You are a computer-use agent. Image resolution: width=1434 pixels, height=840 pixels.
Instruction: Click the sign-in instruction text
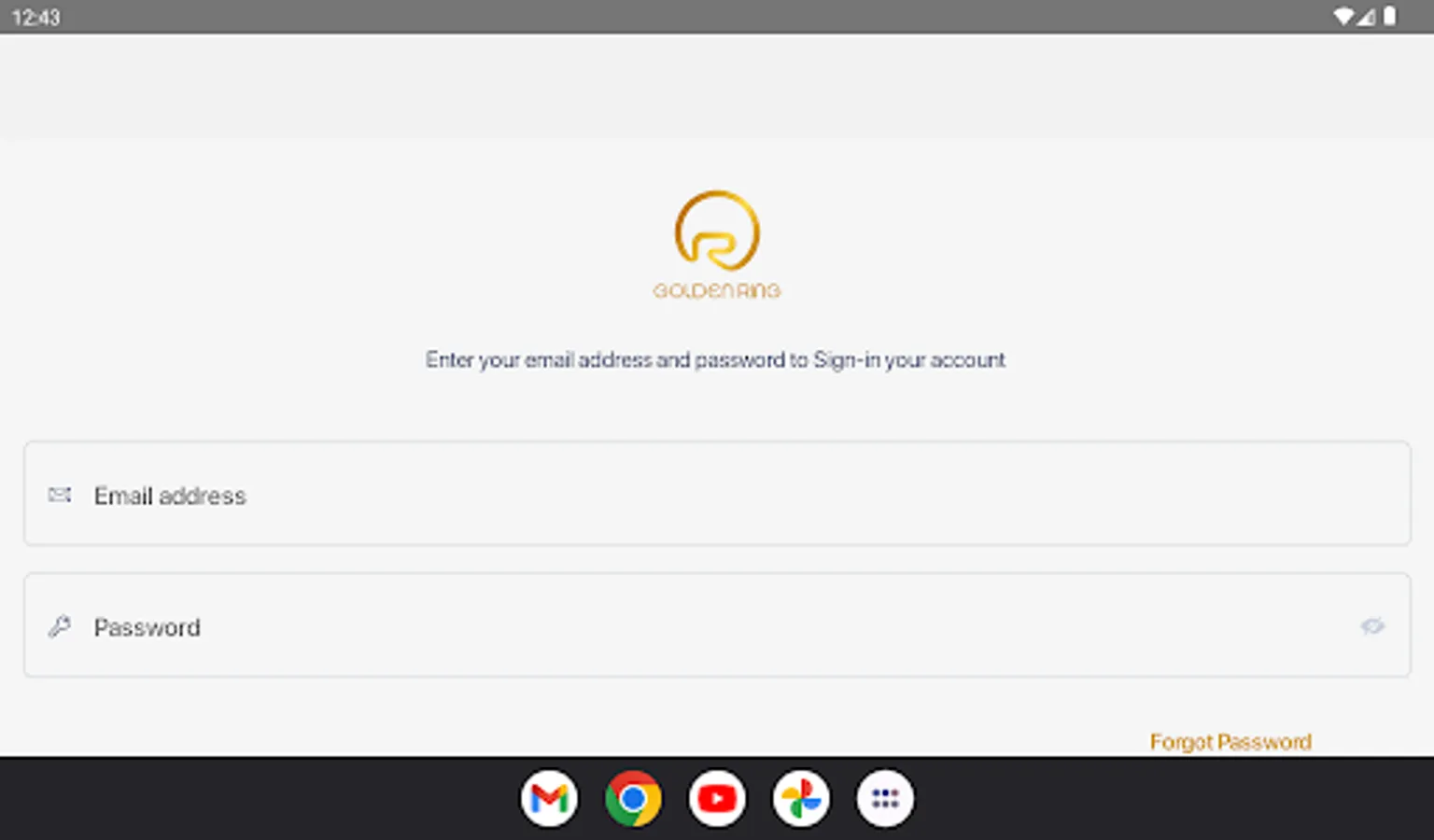tap(716, 360)
